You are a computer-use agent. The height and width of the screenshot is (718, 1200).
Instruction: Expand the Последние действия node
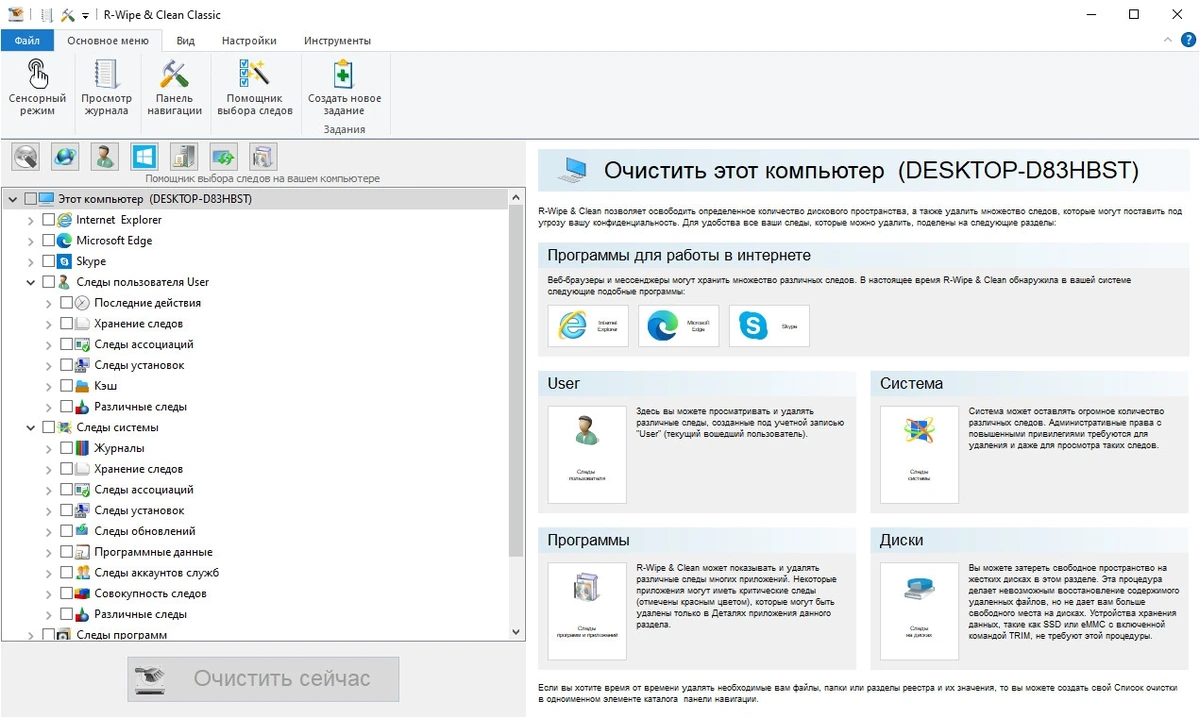point(49,303)
